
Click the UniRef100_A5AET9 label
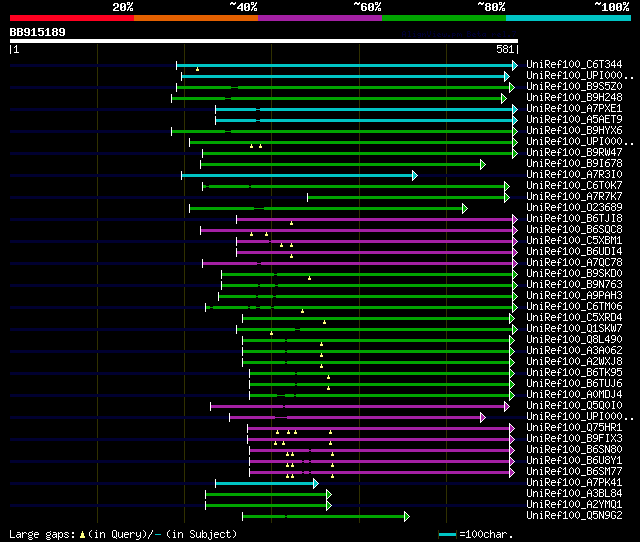[x=574, y=120]
